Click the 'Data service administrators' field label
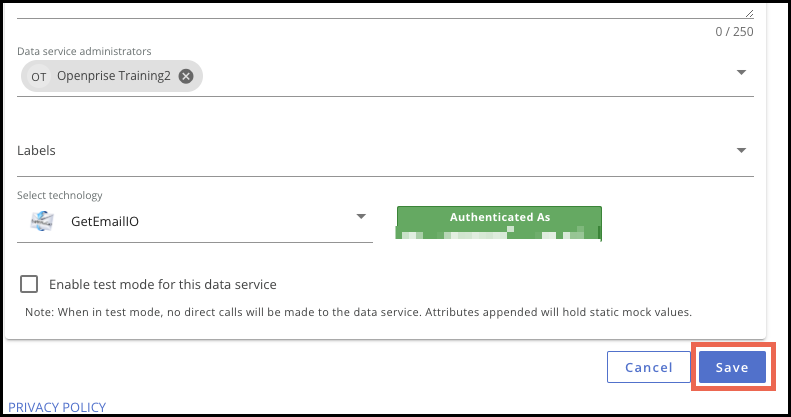This screenshot has width=791, height=417. pos(84,51)
